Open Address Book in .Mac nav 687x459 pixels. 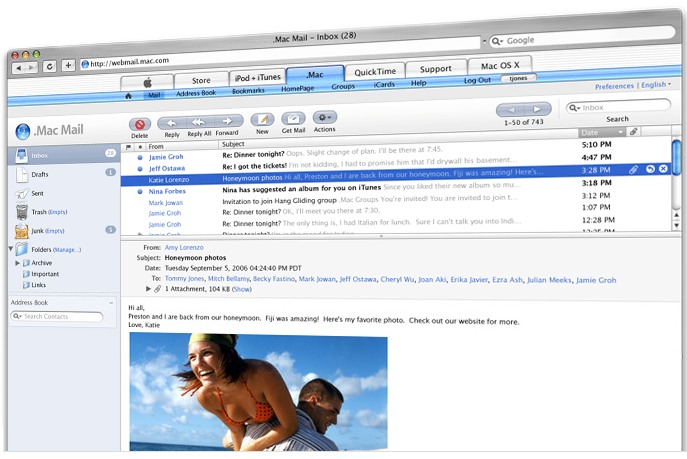point(196,93)
